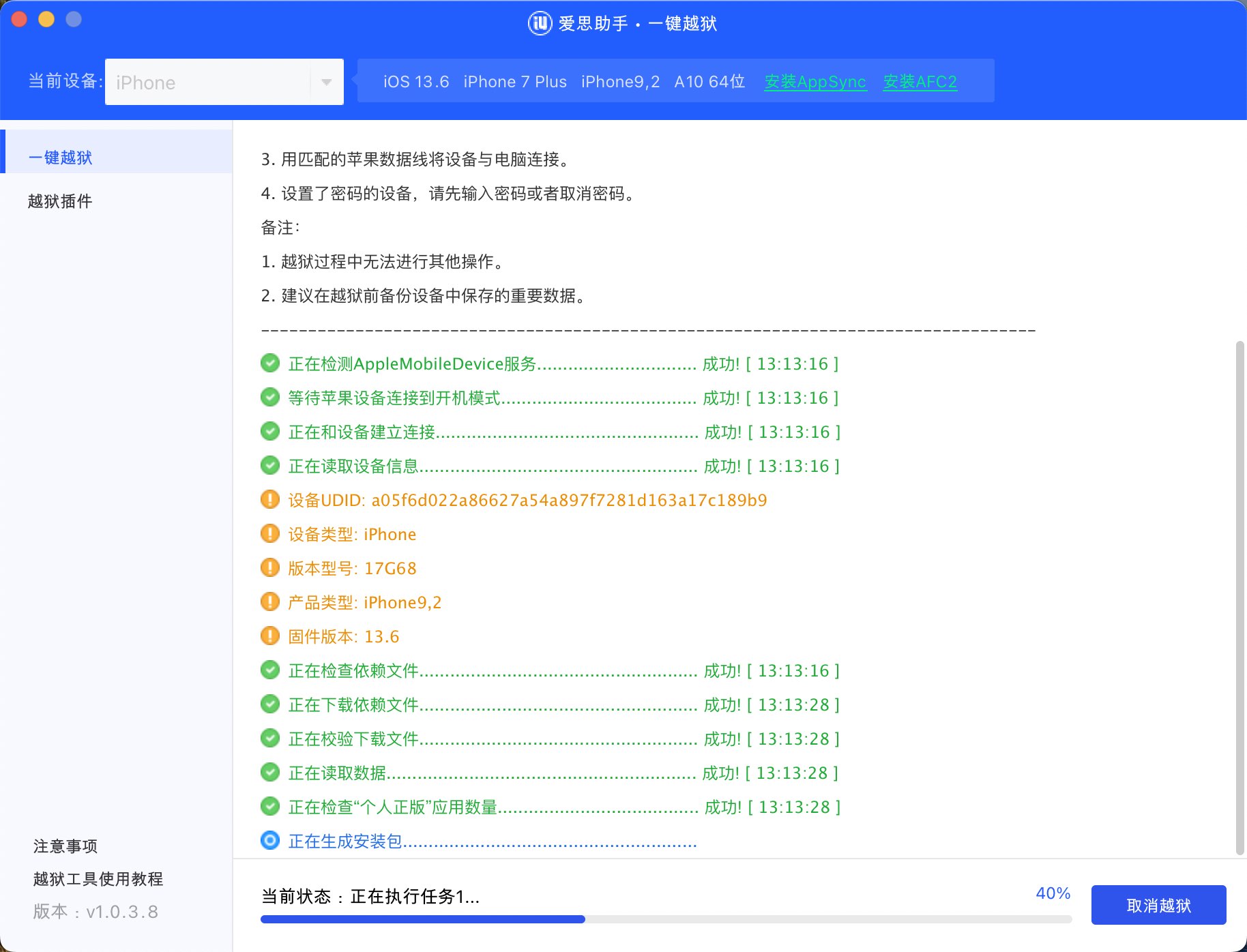Click green check icon beside 正在检查依赖文件
The height and width of the screenshot is (952, 1247).
(x=270, y=670)
